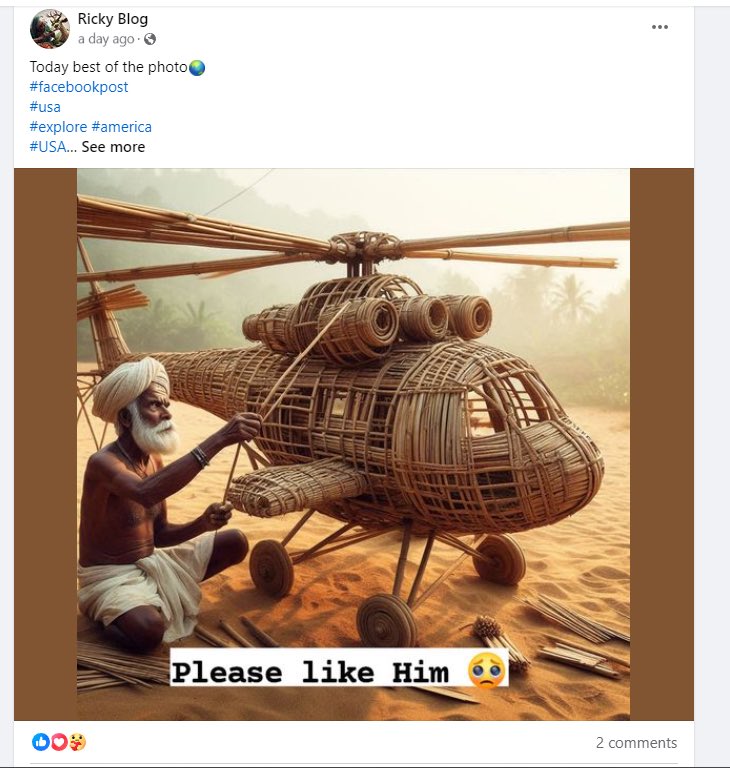
Task: Click the Care hug reaction icon
Action: point(76,742)
